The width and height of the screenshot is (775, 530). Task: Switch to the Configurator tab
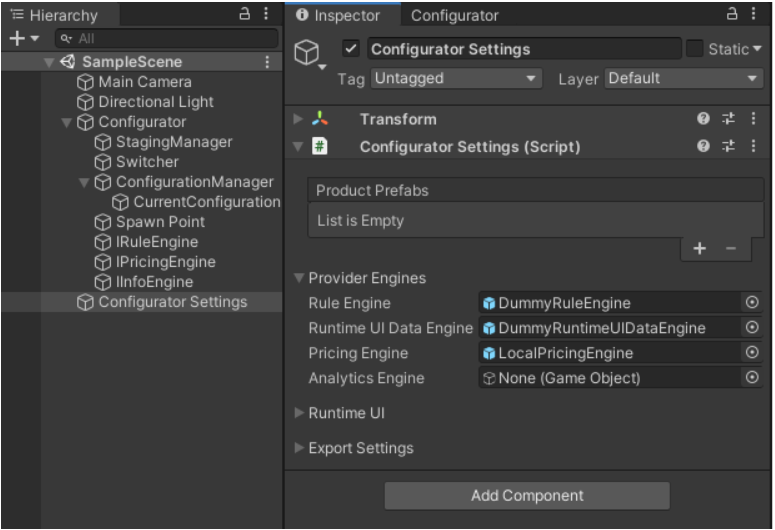tap(454, 15)
